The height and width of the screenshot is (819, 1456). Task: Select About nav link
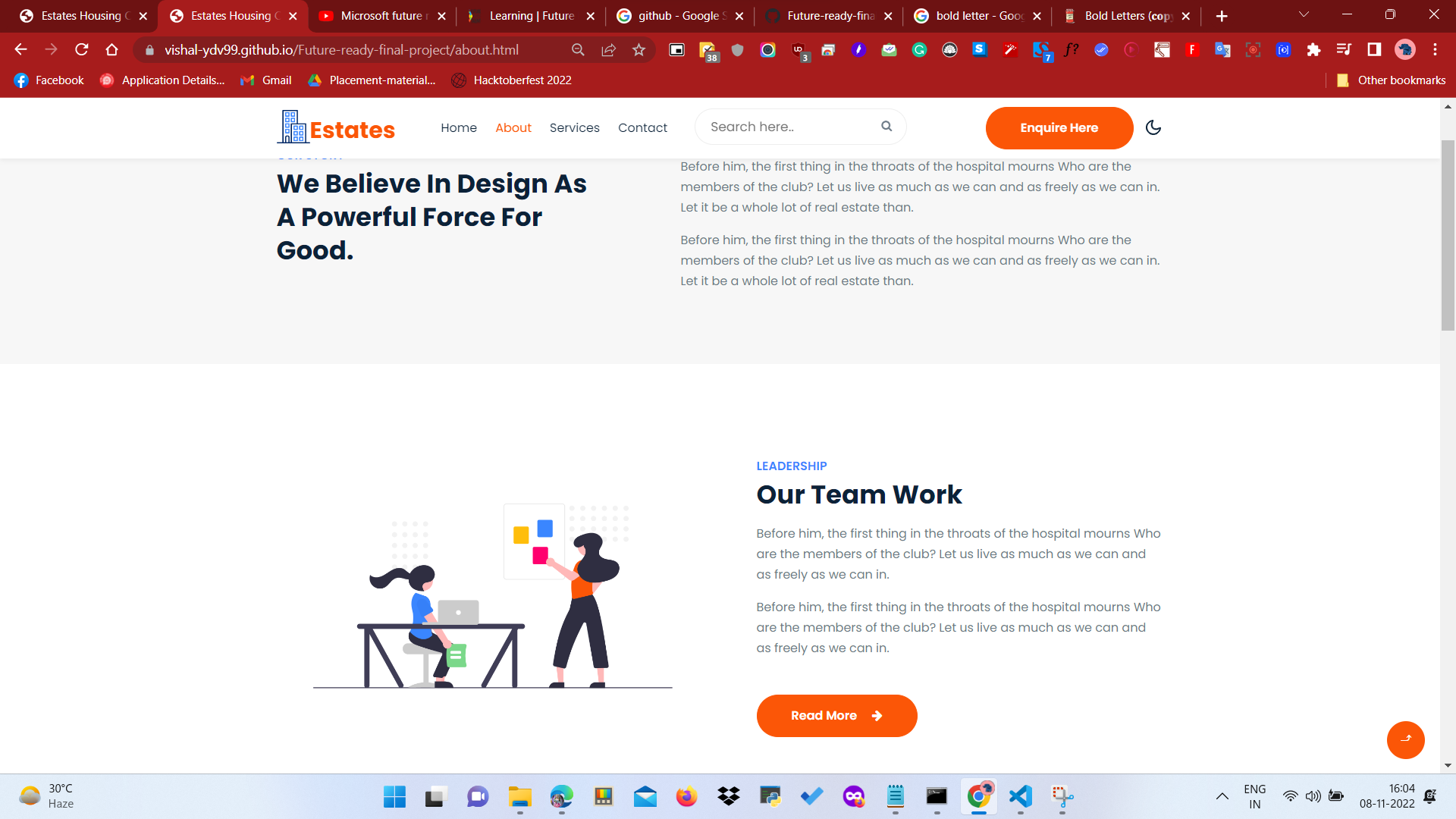513,127
